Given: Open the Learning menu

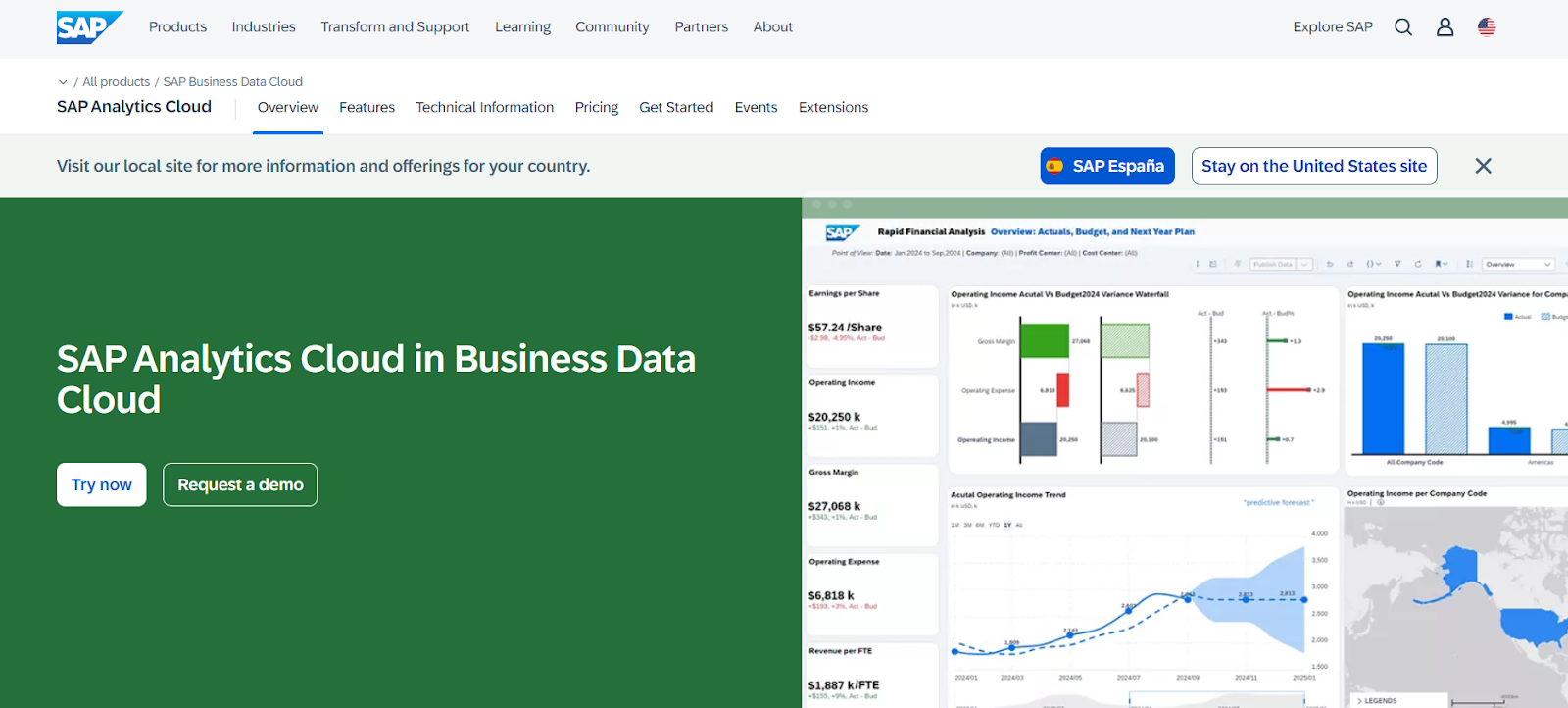Looking at the screenshot, I should 522,27.
